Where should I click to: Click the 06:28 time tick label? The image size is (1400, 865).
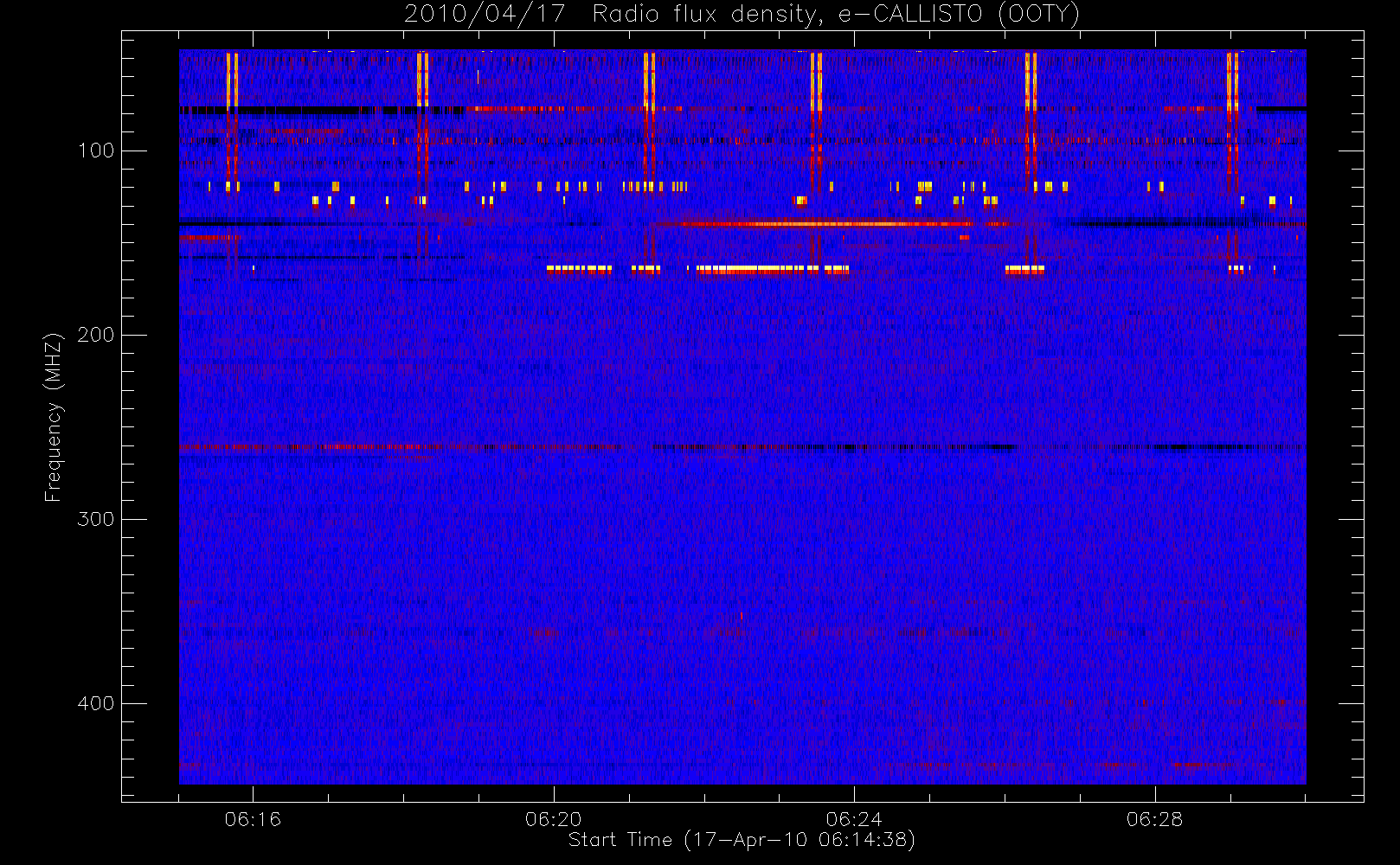[1155, 819]
